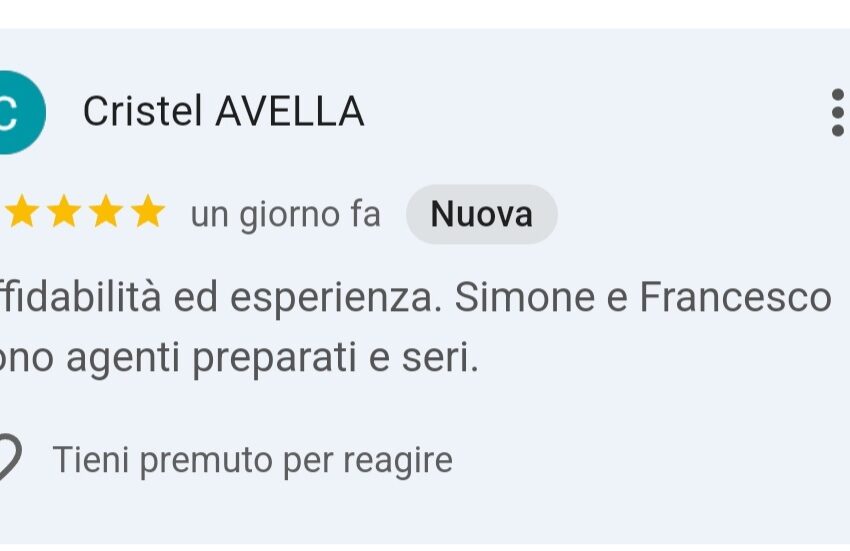This screenshot has height=551, width=850.
Task: Click the word reagire near the heart
Action: pos(398,462)
